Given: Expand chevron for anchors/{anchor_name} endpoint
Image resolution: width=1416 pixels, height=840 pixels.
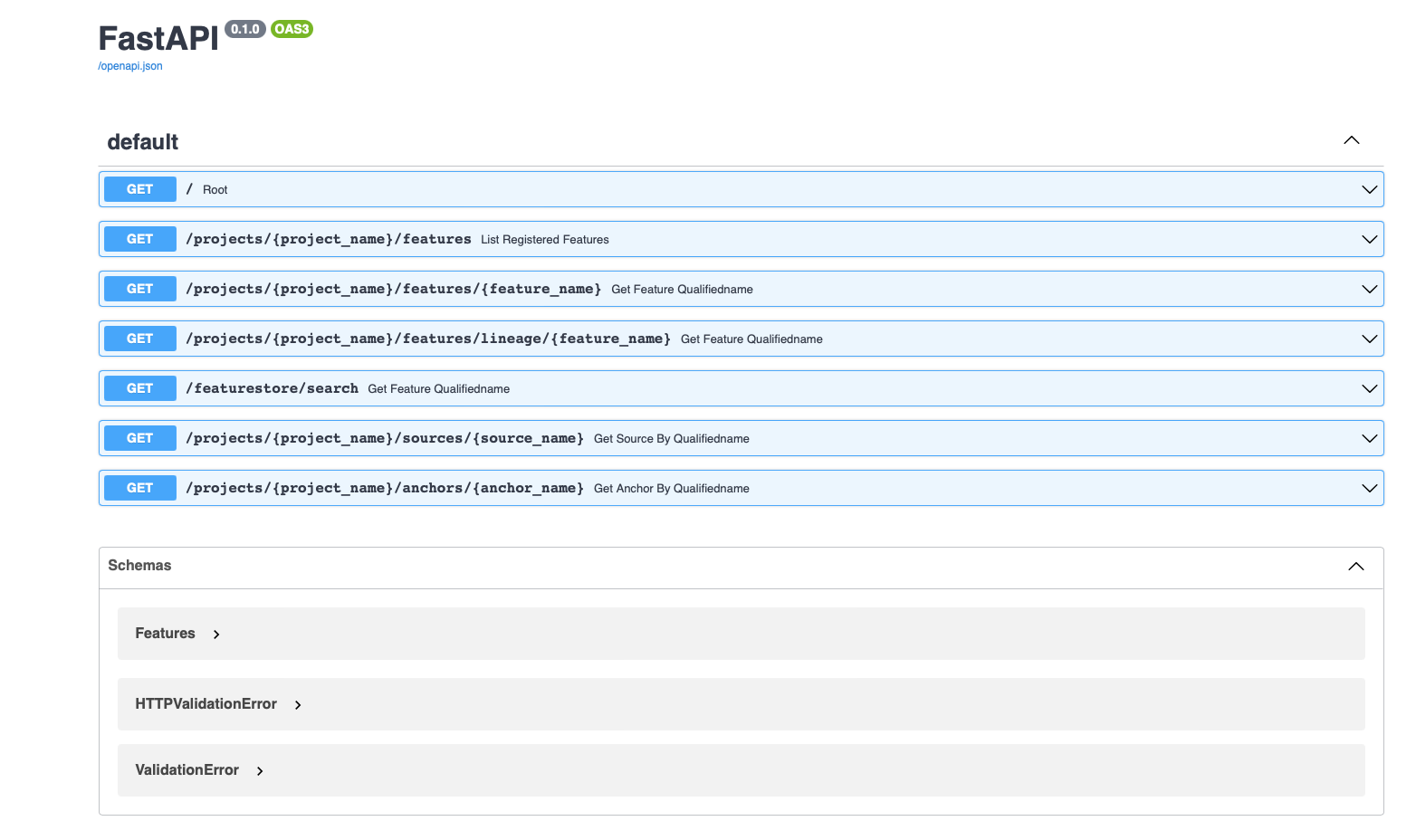Looking at the screenshot, I should [1370, 488].
